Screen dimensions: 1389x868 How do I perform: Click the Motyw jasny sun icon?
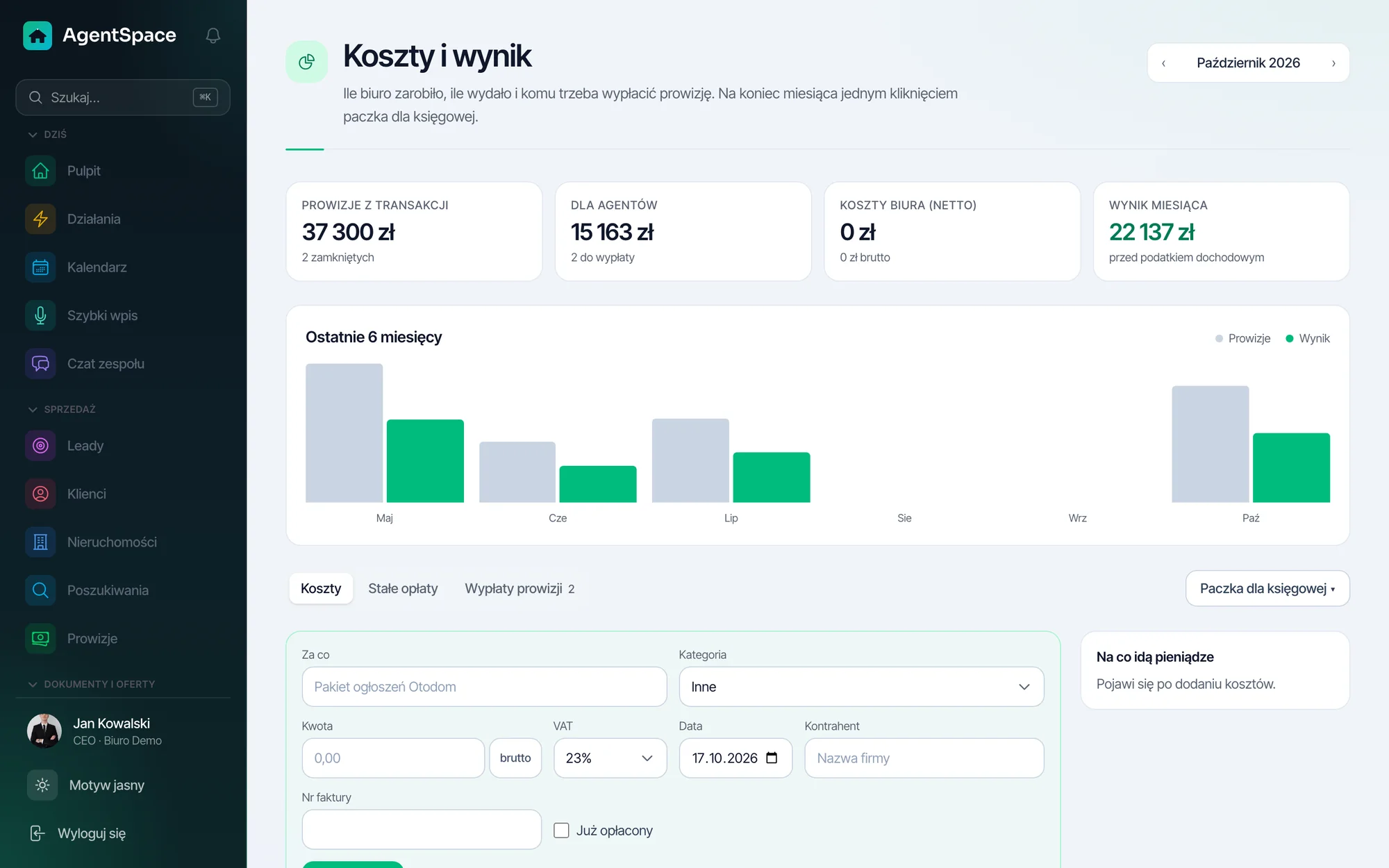42,785
